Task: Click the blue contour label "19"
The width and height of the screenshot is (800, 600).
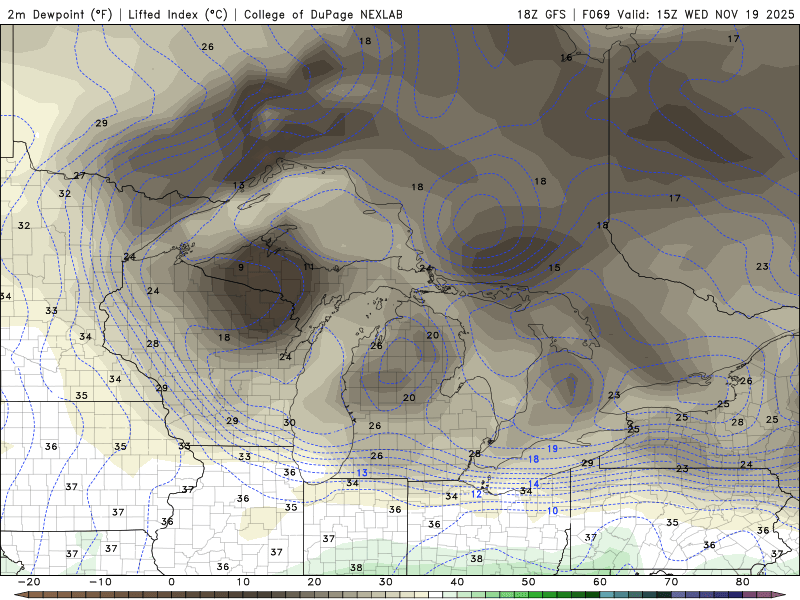Action: 553,449
